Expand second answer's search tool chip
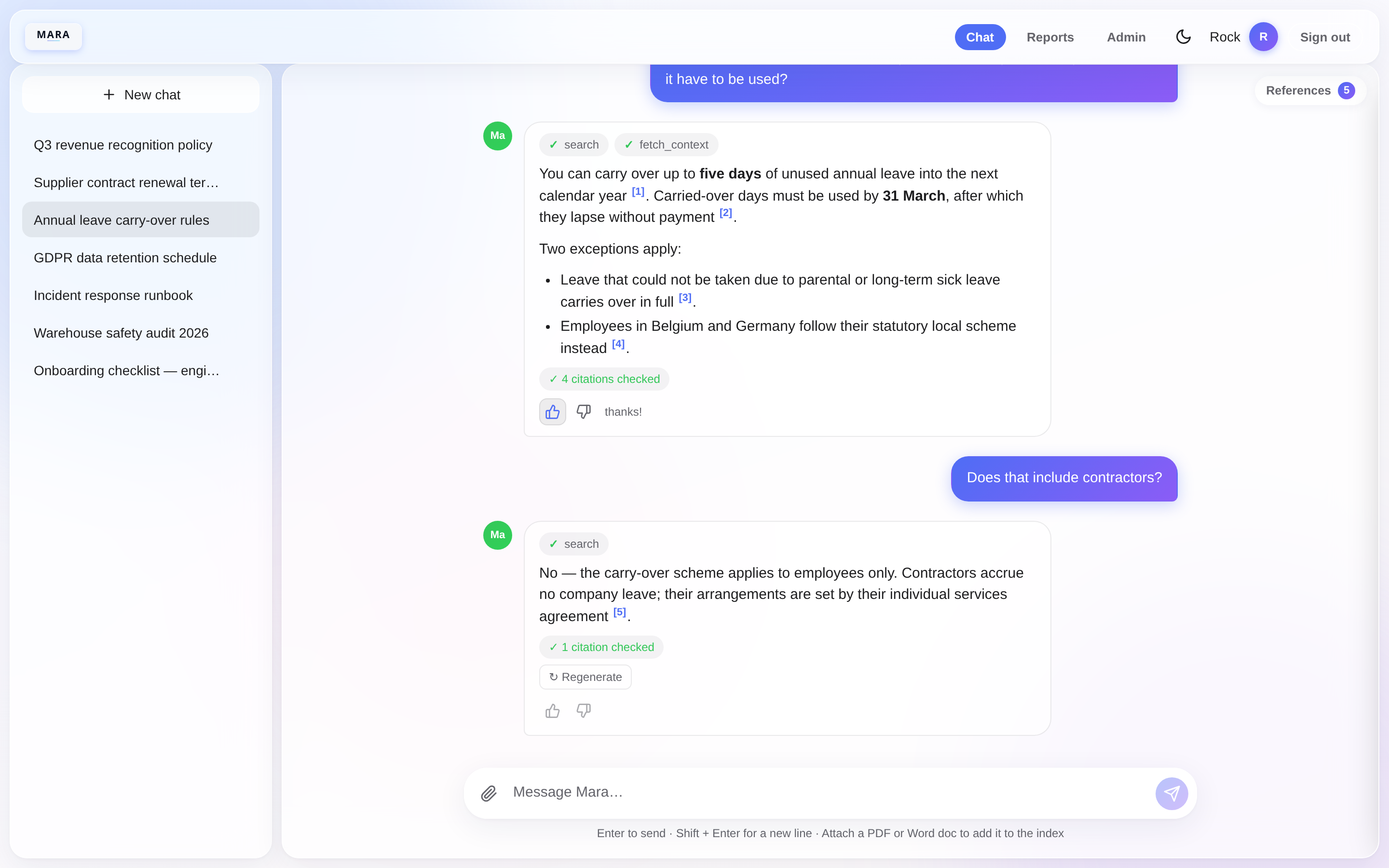 point(573,543)
